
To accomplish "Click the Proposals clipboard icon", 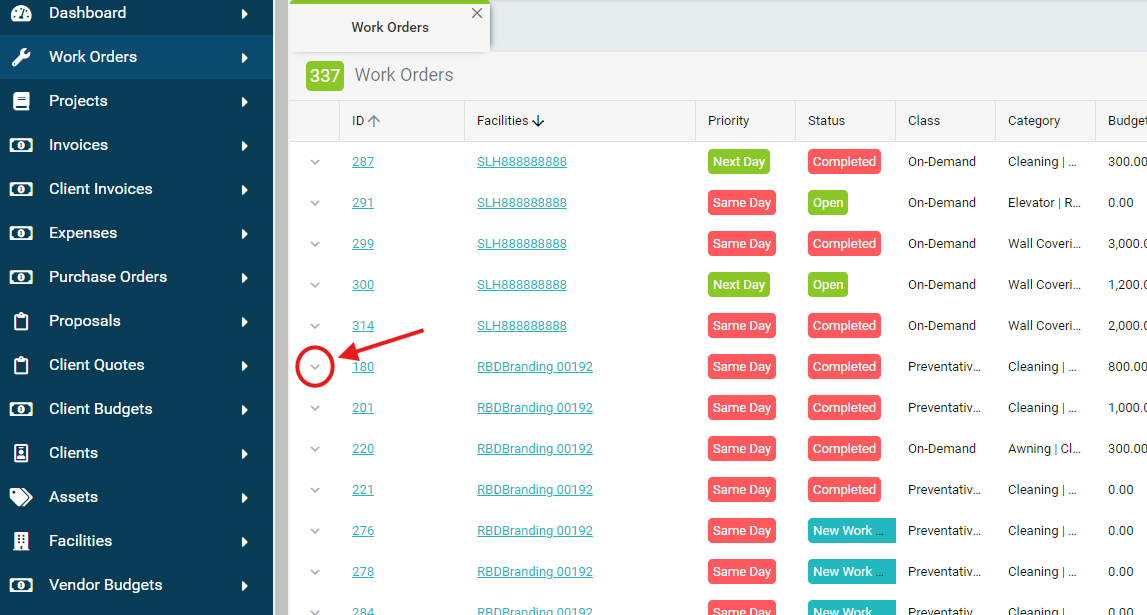I will (x=21, y=321).
